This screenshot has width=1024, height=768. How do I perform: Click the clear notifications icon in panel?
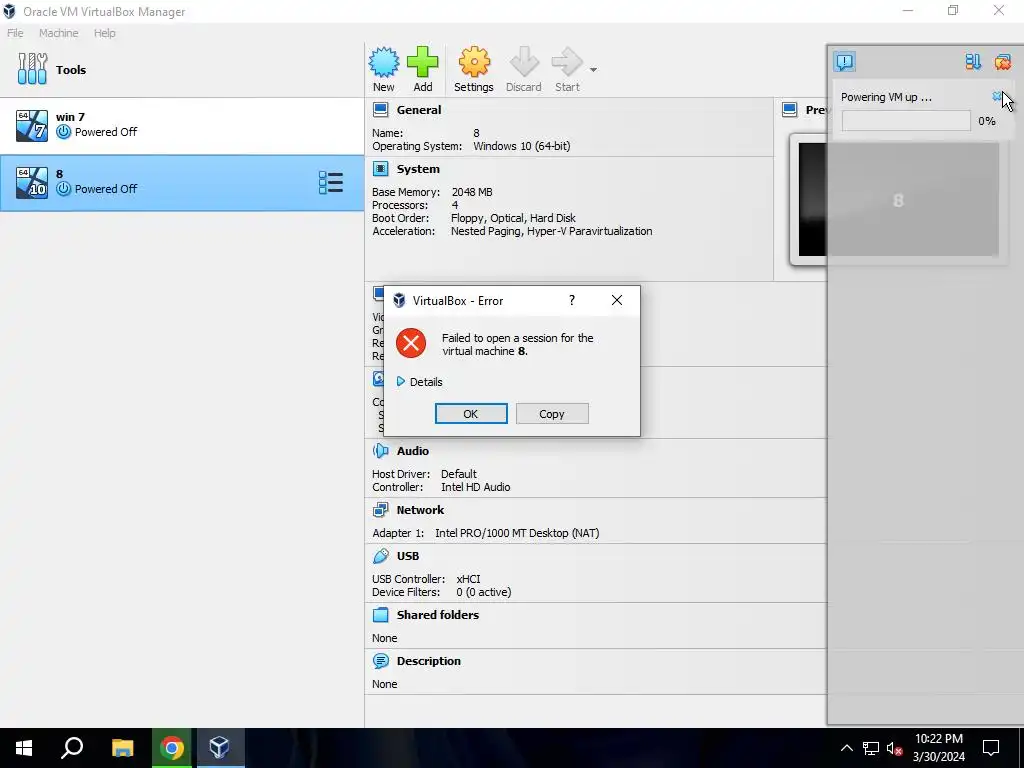(1002, 62)
